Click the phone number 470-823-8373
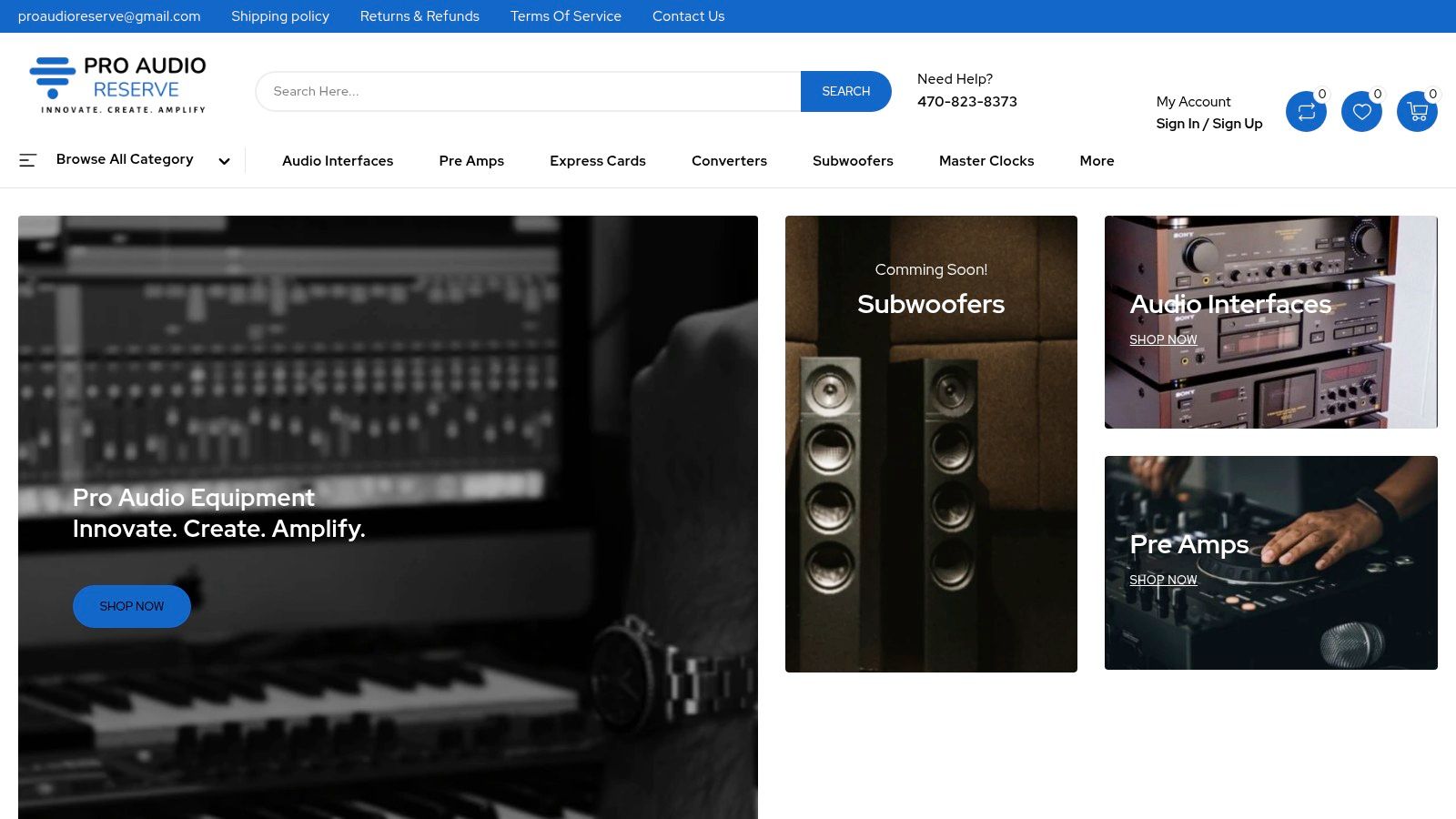The width and height of the screenshot is (1456, 819). [967, 102]
